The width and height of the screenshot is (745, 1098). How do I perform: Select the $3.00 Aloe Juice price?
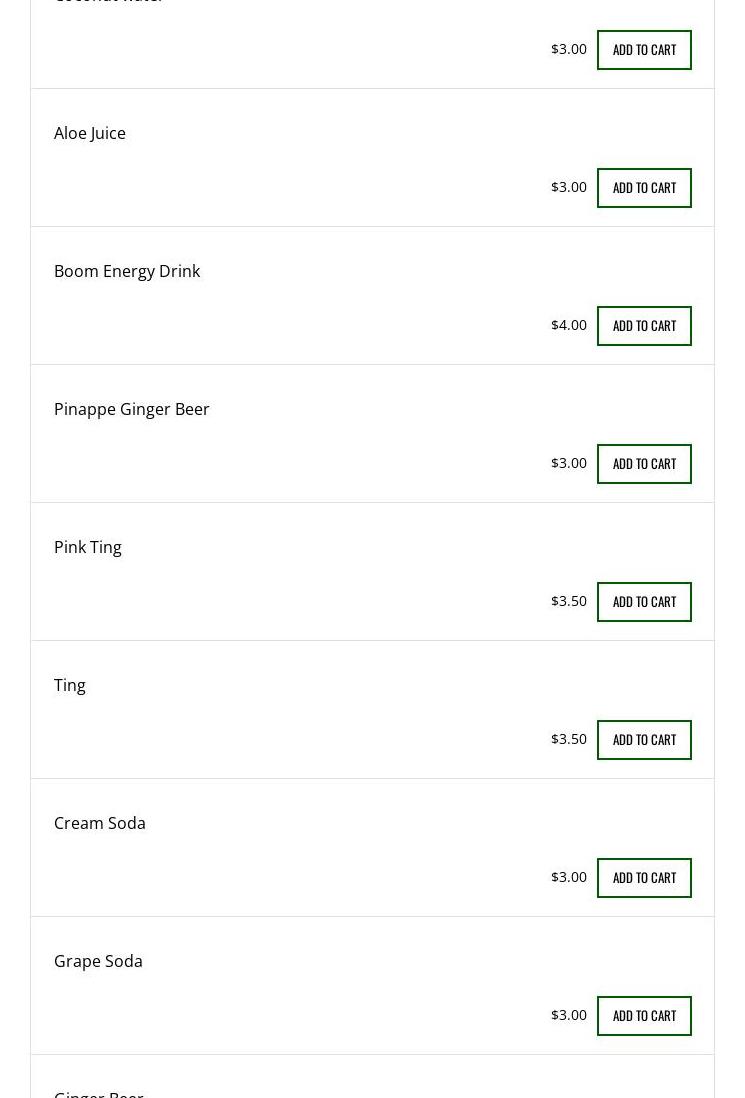[x=569, y=187]
